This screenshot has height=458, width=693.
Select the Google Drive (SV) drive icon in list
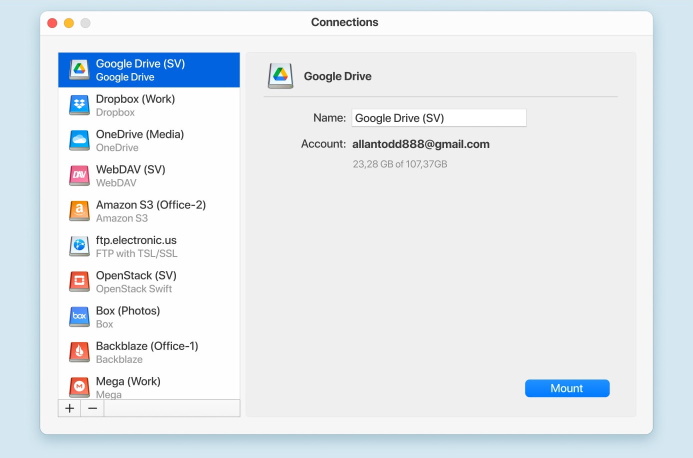coord(79,69)
